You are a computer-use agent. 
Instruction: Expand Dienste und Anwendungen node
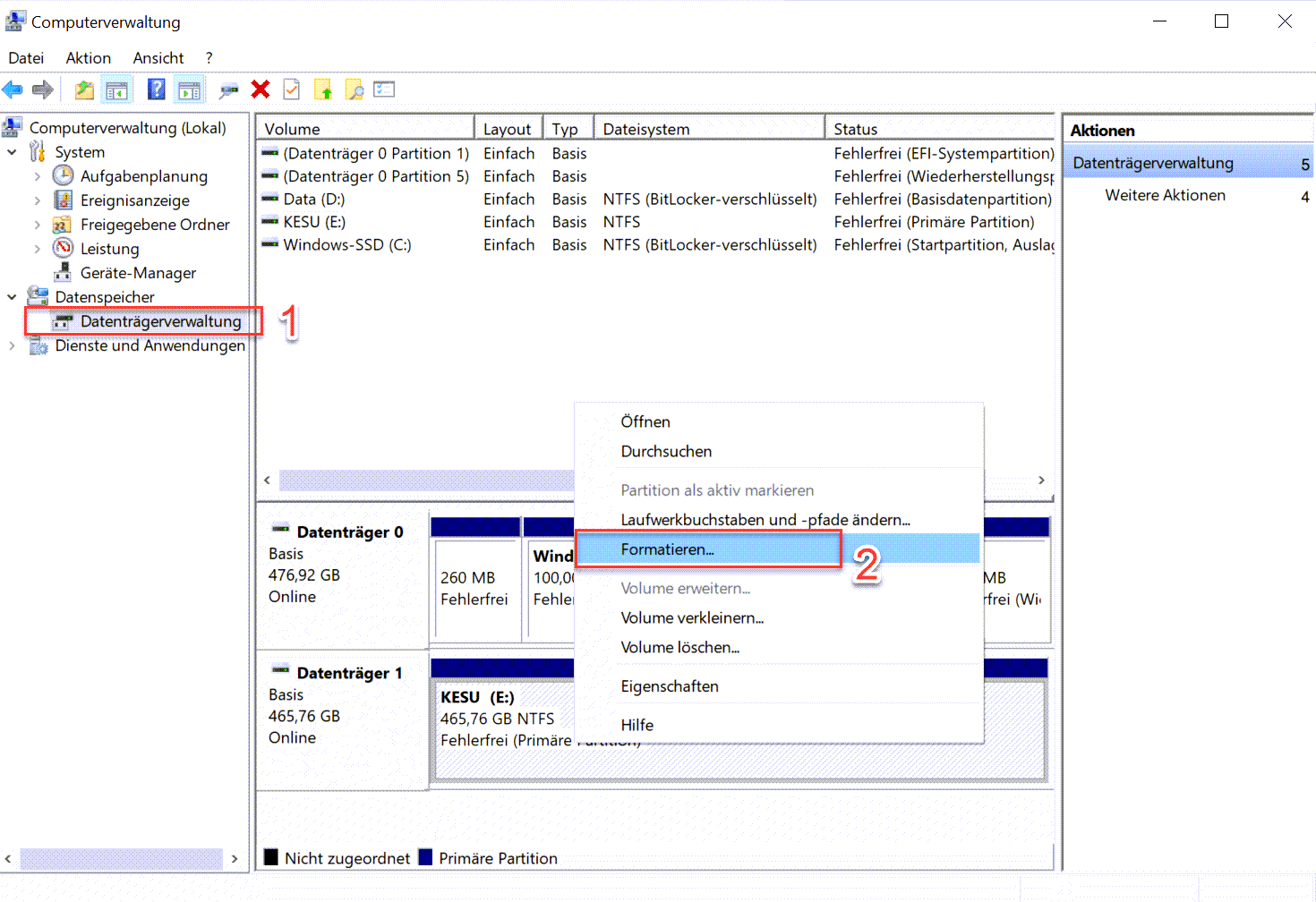click(12, 345)
